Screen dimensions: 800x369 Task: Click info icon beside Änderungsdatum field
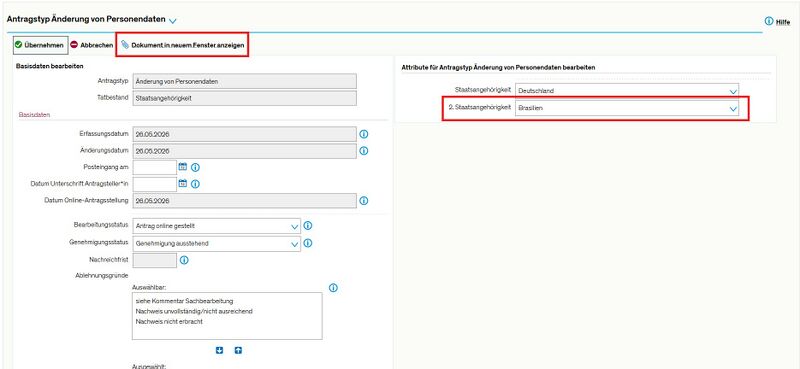click(364, 151)
